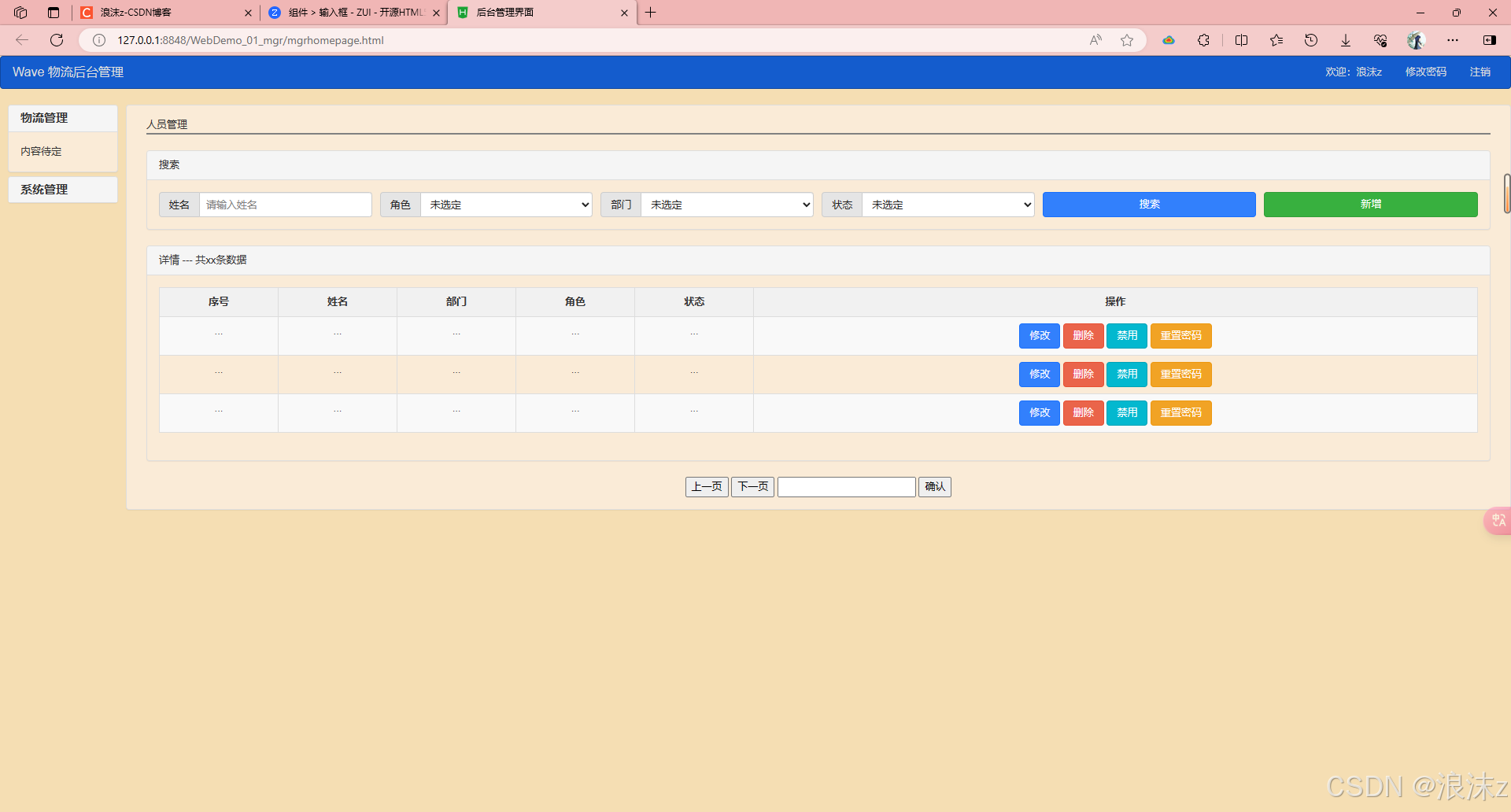
Task: Click 修改 in the second table row
Action: pos(1040,375)
